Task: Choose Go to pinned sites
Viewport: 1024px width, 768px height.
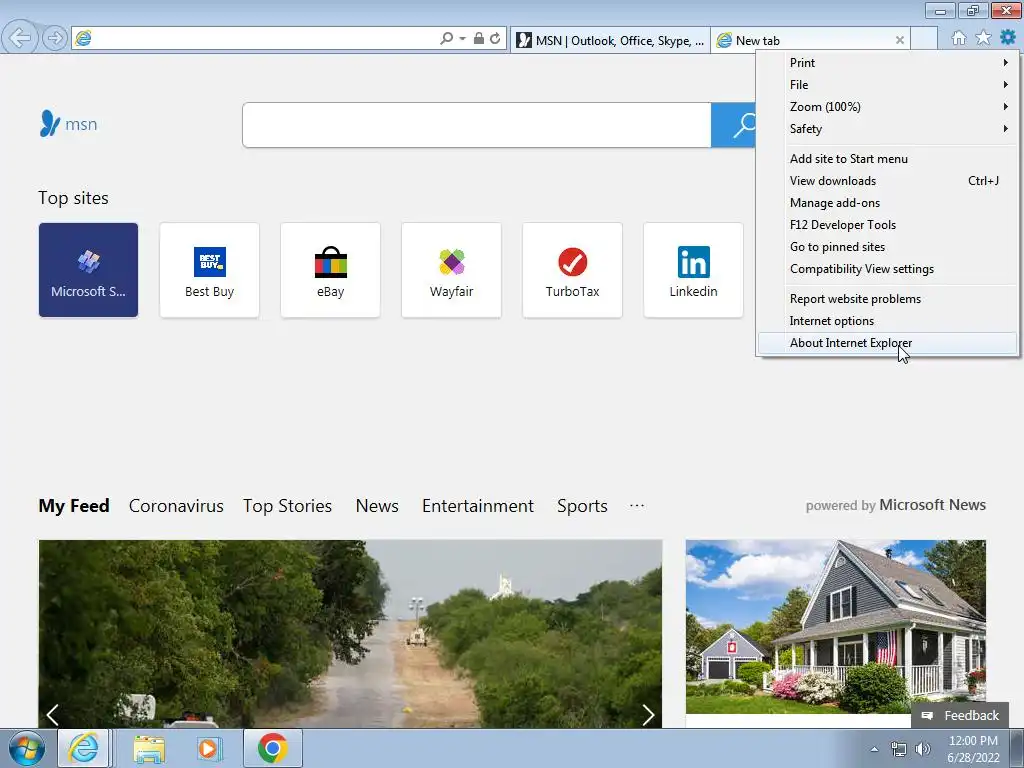Action: (888, 247)
